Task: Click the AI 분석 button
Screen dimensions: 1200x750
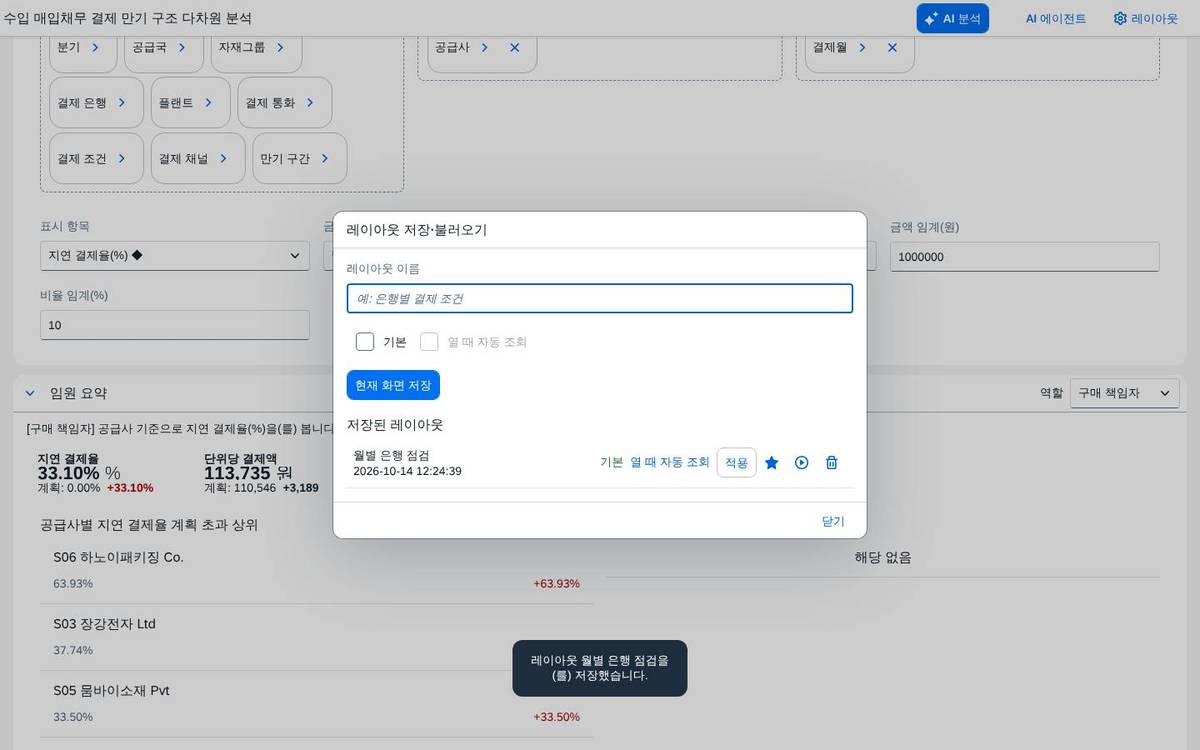Action: (x=952, y=18)
